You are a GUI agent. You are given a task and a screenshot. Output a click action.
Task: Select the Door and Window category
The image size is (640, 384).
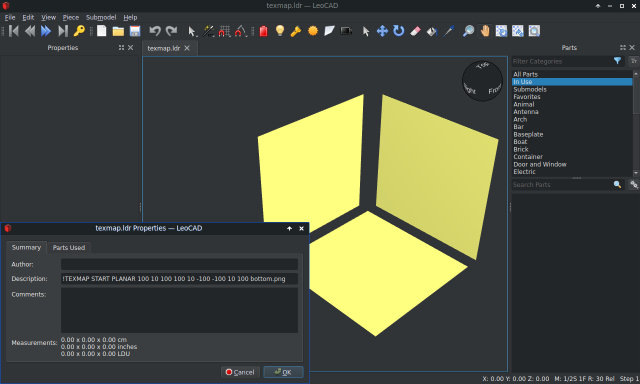pyautogui.click(x=572, y=164)
